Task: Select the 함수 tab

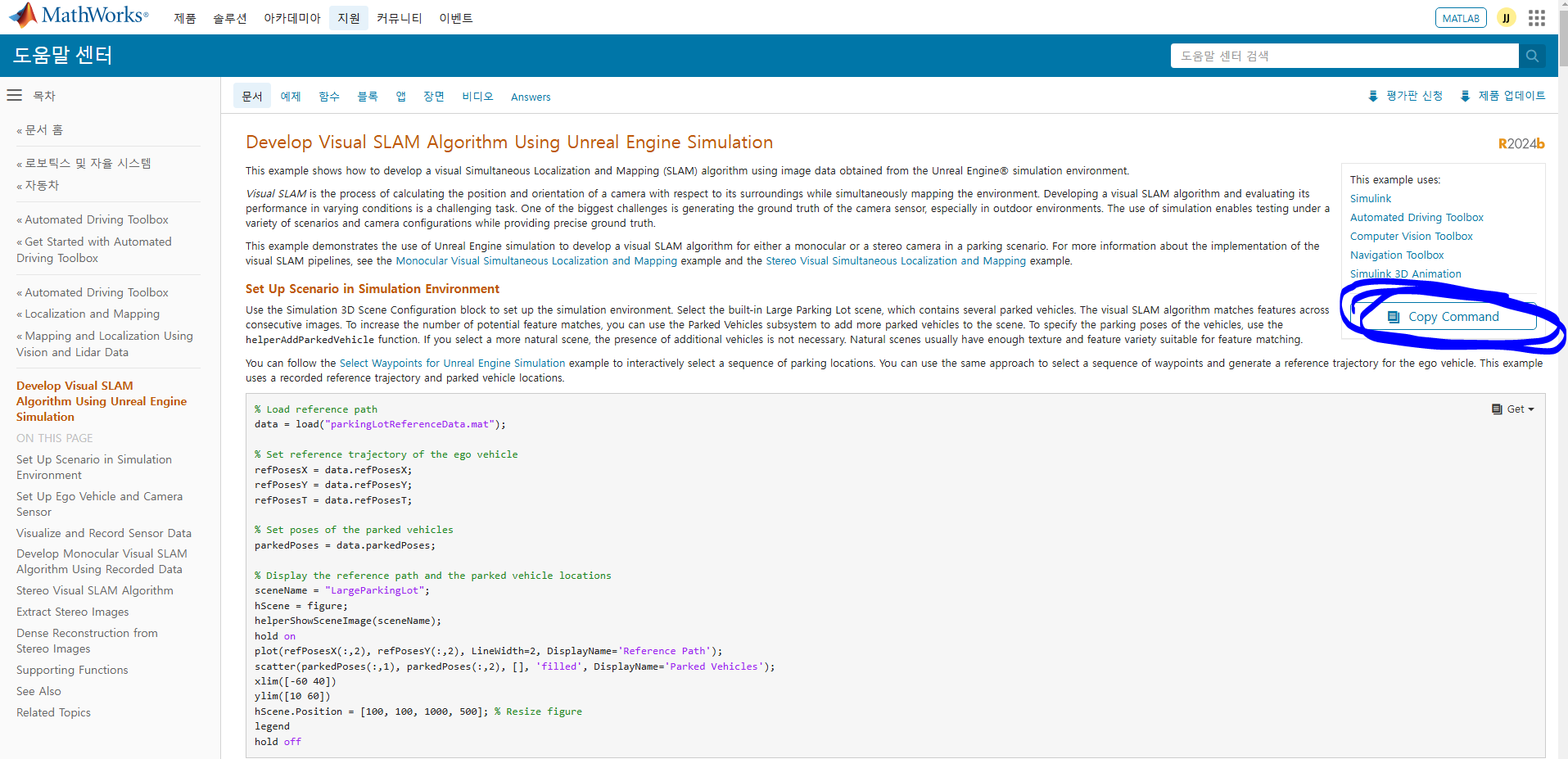Action: 329,97
